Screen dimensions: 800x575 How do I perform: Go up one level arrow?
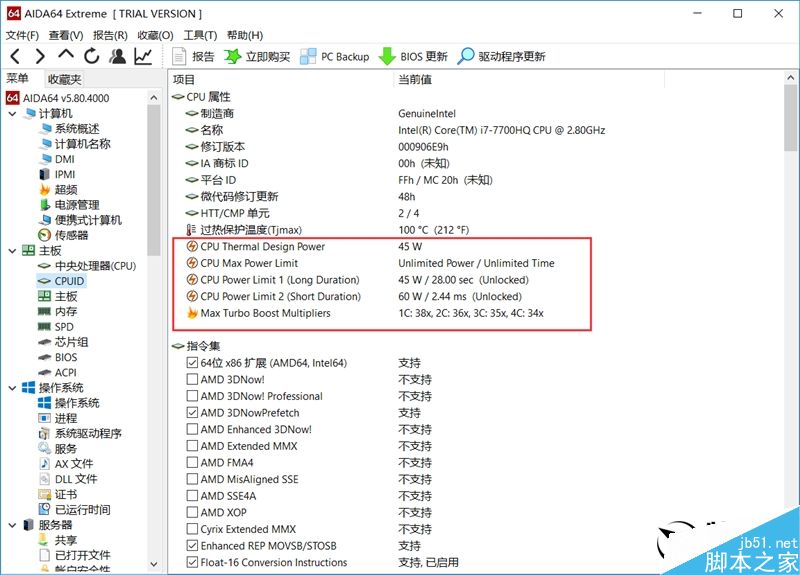click(x=66, y=55)
